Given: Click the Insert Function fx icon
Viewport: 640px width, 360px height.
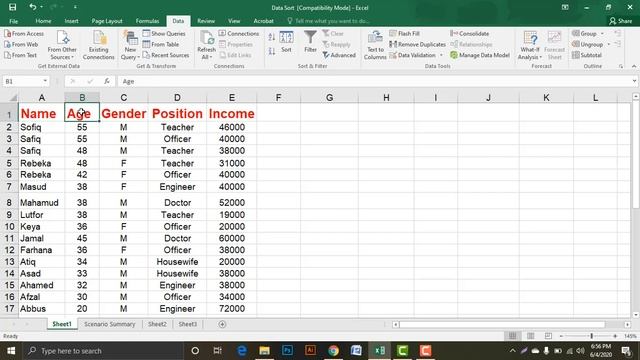Looking at the screenshot, I should pos(107,81).
